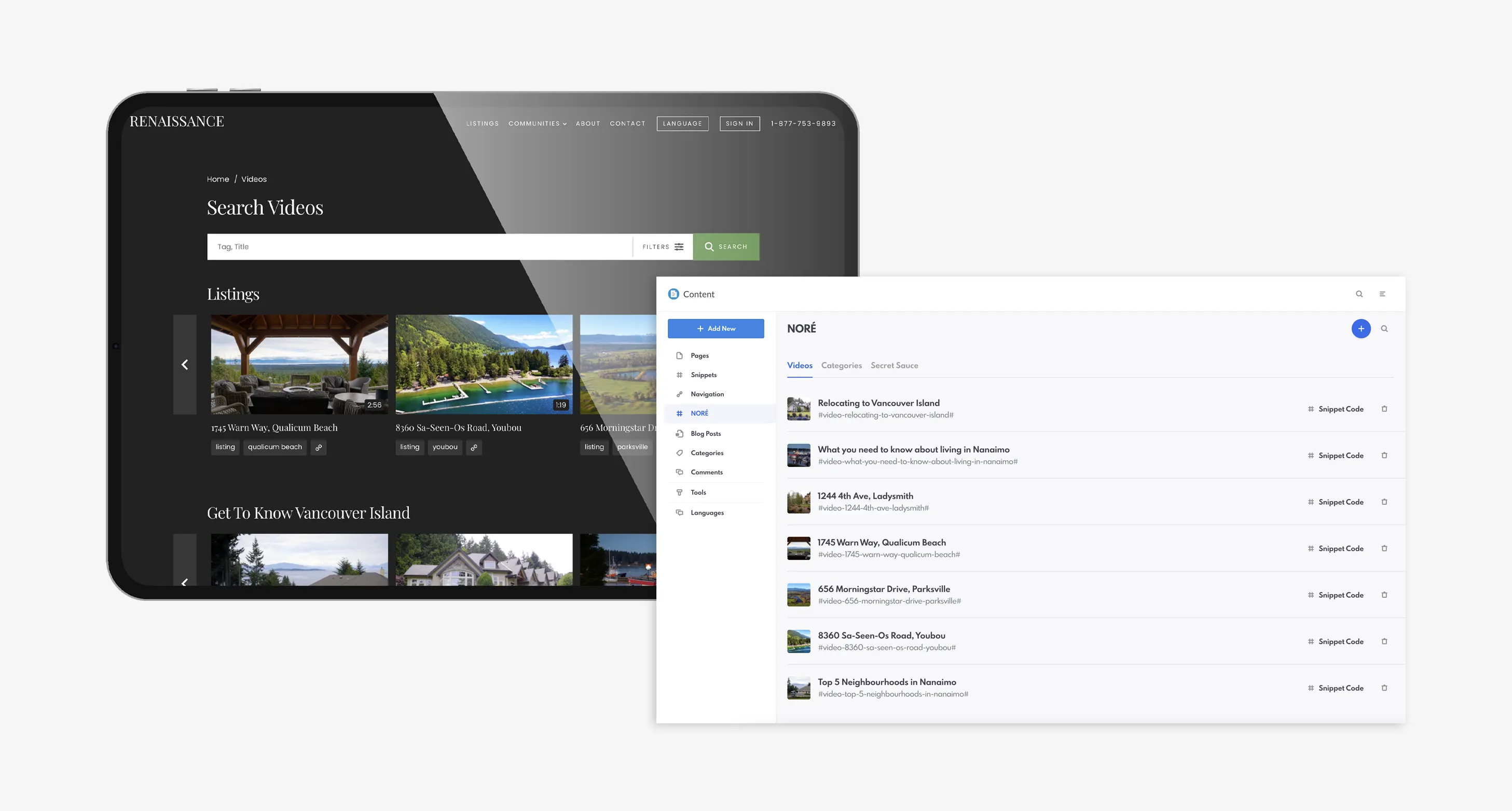Play the 1745 Warn Way video thumbnail
The width and height of the screenshot is (1512, 811).
[299, 364]
